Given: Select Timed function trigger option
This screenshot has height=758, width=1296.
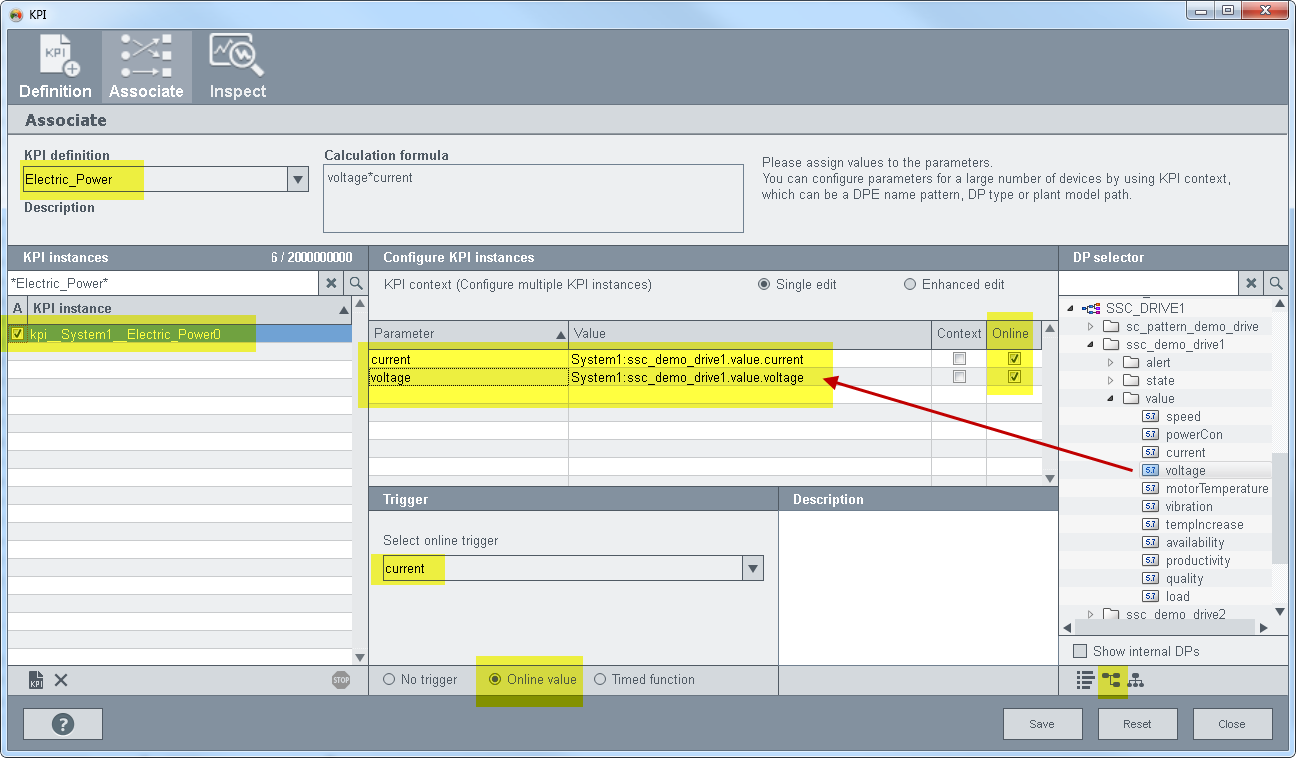Looking at the screenshot, I should pyautogui.click(x=600, y=680).
